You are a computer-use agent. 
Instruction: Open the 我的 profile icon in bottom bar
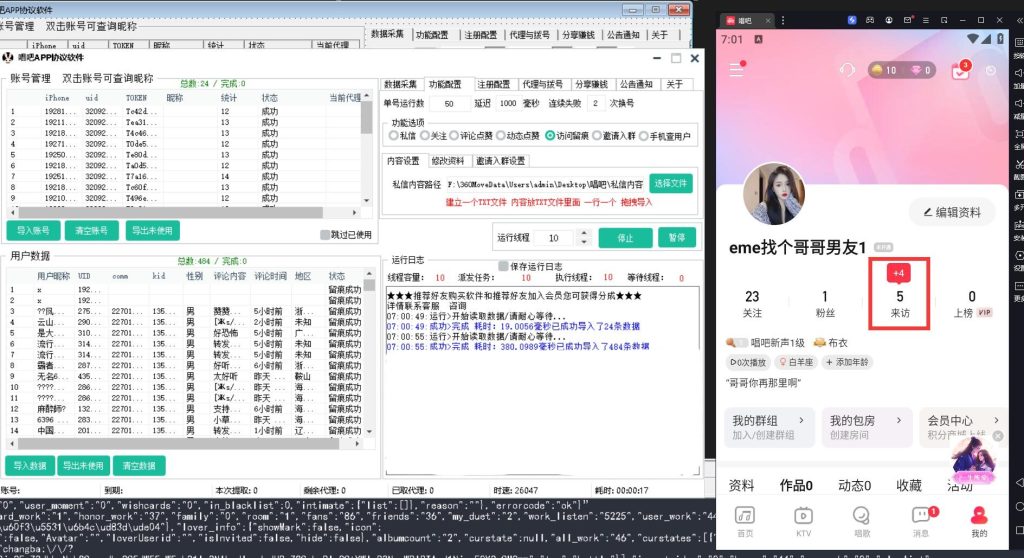pos(979,521)
